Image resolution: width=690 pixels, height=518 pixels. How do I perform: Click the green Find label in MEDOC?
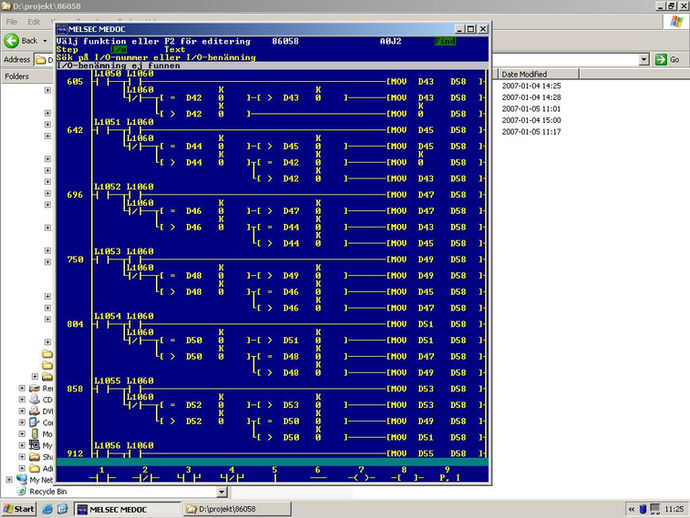(445, 41)
